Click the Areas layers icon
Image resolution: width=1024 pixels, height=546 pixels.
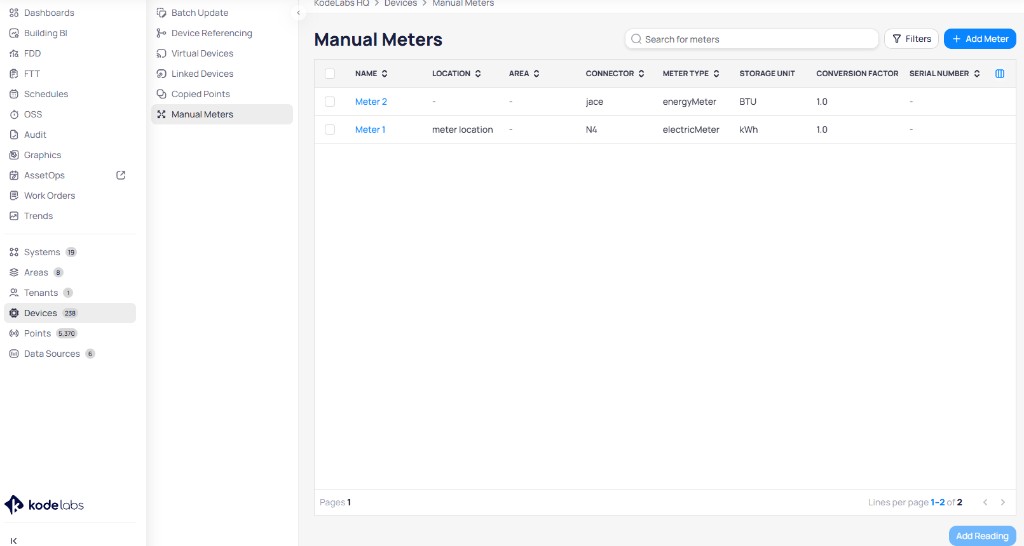(x=14, y=272)
